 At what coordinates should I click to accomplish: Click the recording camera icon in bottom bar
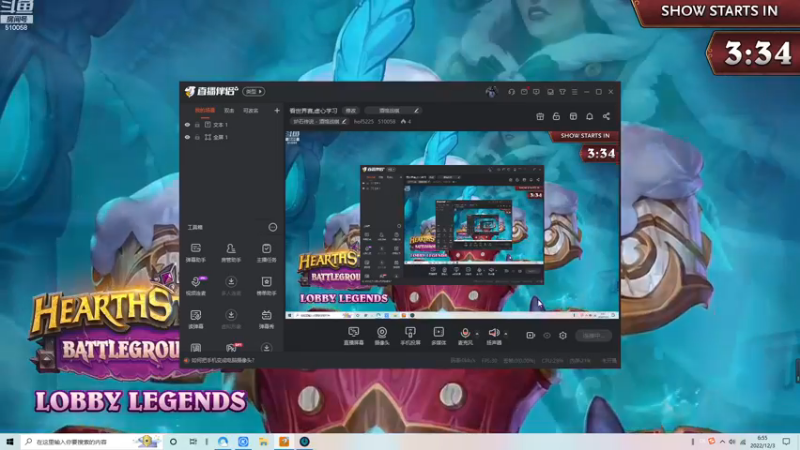[x=531, y=335]
